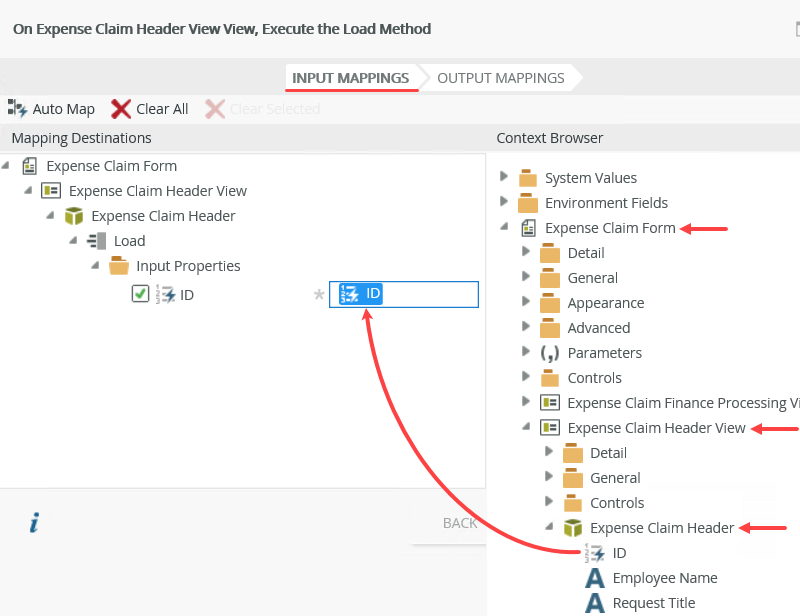Image resolution: width=800 pixels, height=616 pixels.
Task: Click the Clear All command
Action: (x=160, y=109)
